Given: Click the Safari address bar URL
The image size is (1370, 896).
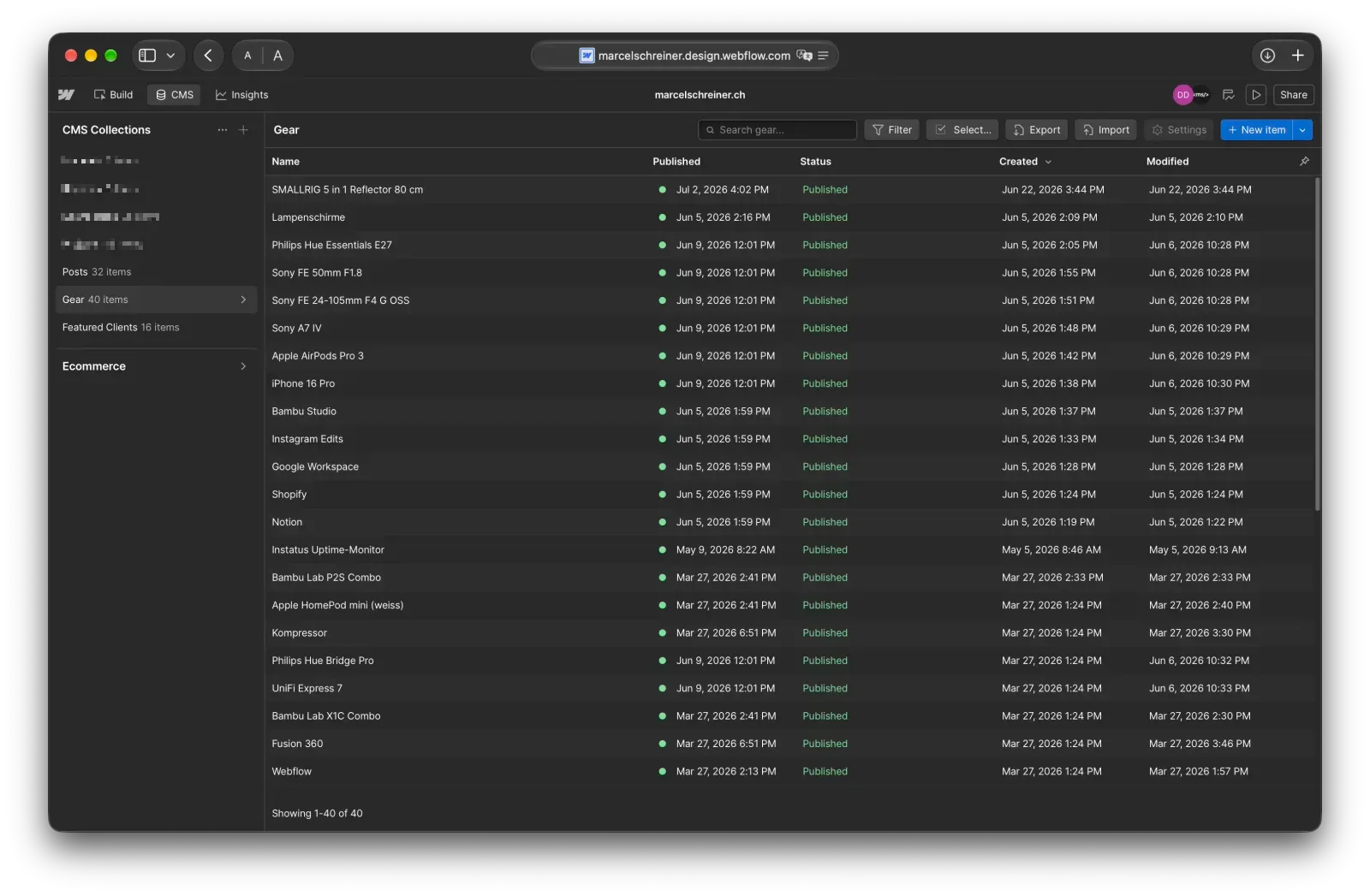Looking at the screenshot, I should point(694,56).
